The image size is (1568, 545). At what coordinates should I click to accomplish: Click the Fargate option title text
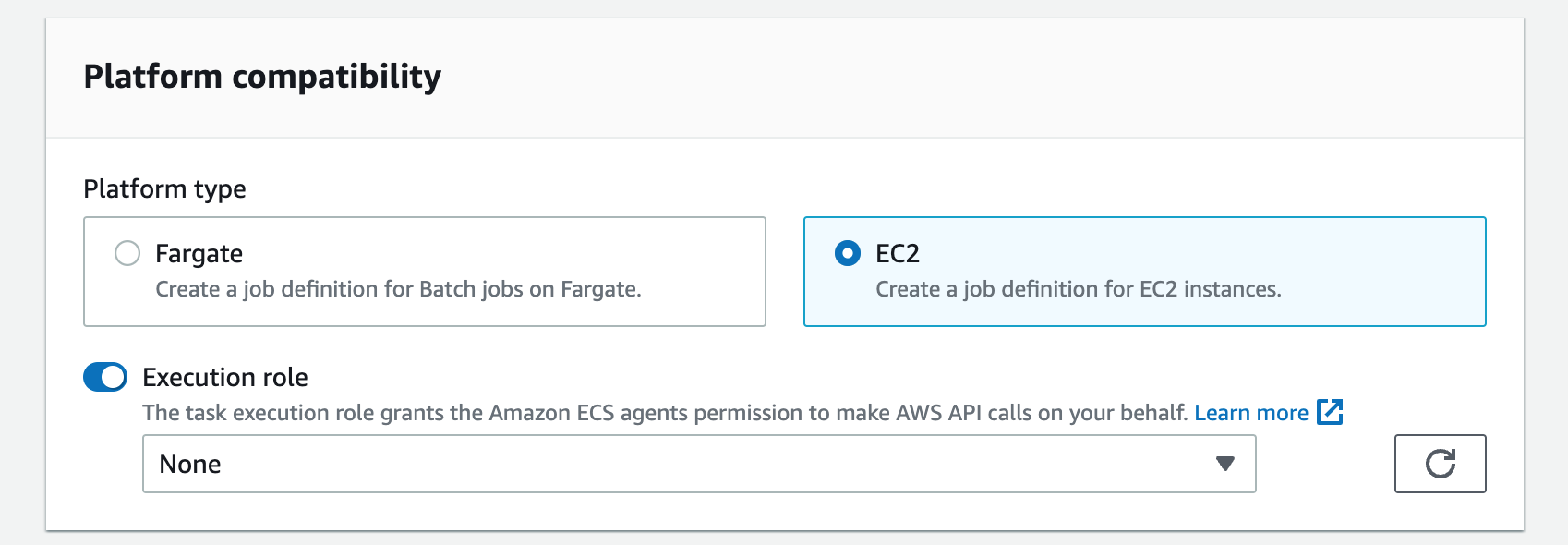click(199, 253)
